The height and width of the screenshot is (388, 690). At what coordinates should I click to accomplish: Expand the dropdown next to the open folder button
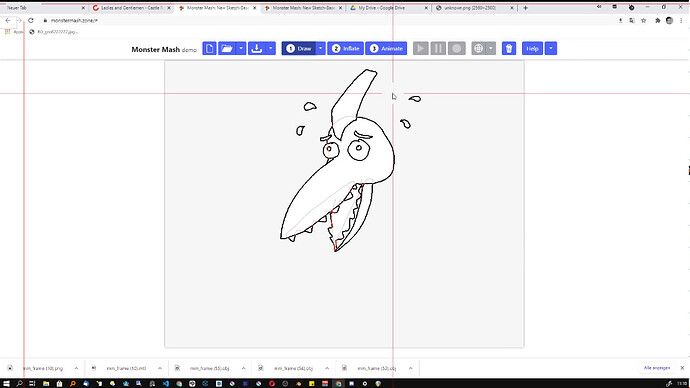tap(241, 48)
